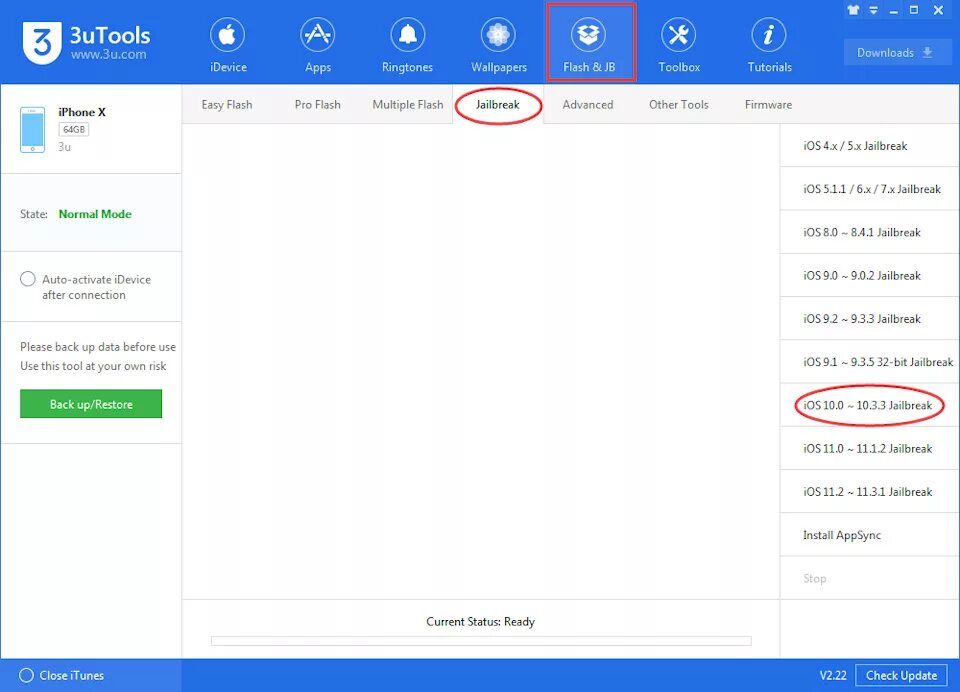Screen dimensions: 960x692
Task: Open the skin shirt icon in title bar
Action: 853,10
